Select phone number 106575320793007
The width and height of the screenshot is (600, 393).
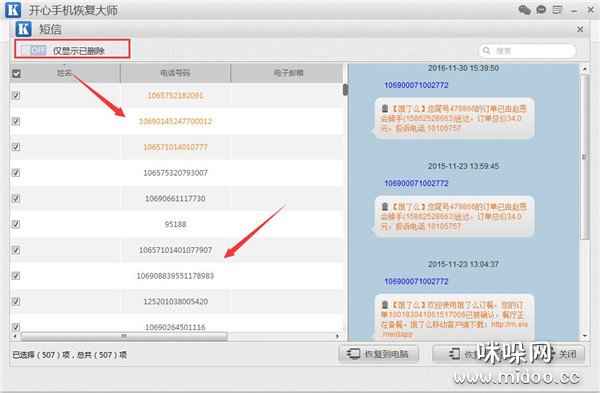coord(175,173)
